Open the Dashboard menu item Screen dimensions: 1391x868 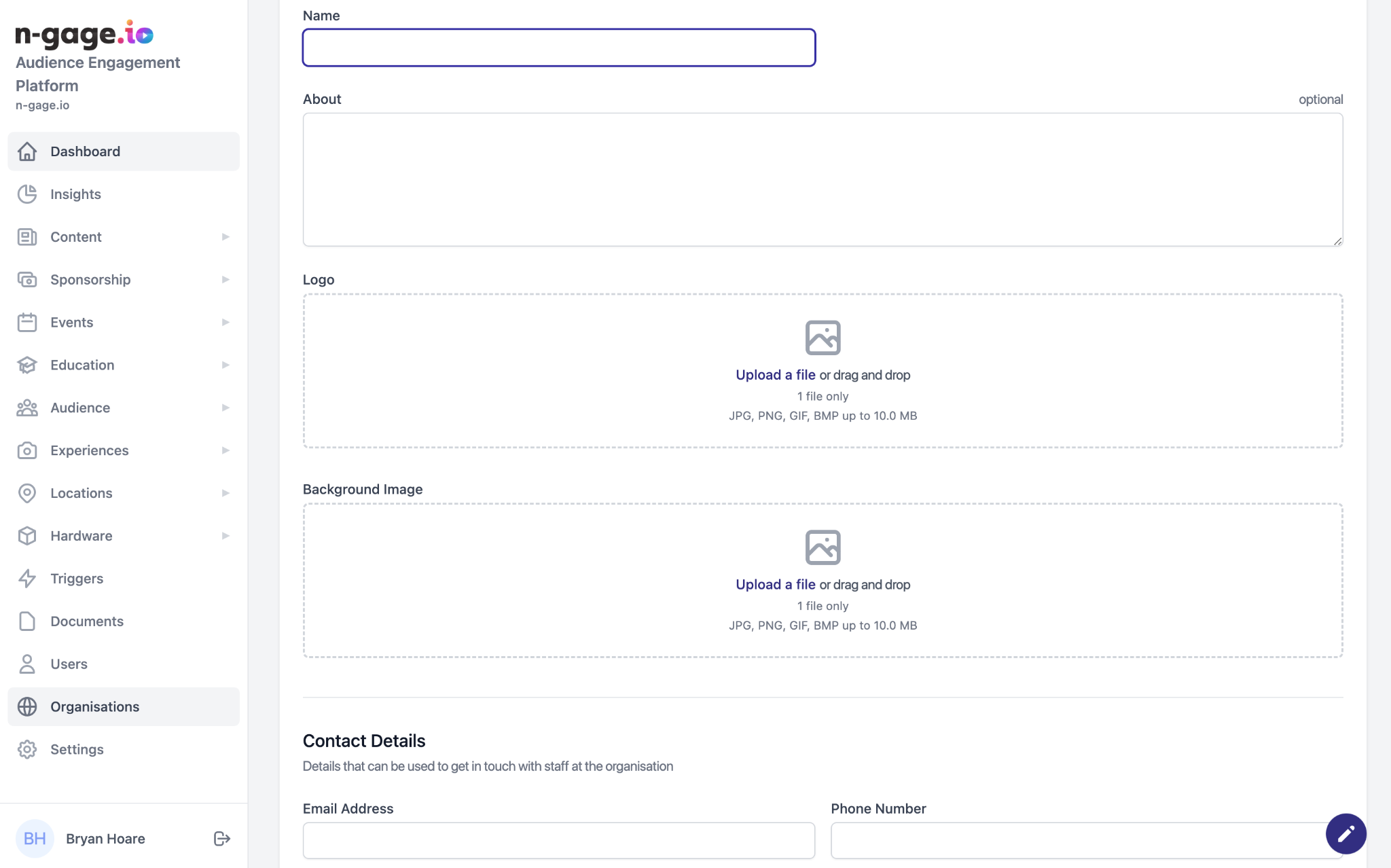tap(85, 151)
